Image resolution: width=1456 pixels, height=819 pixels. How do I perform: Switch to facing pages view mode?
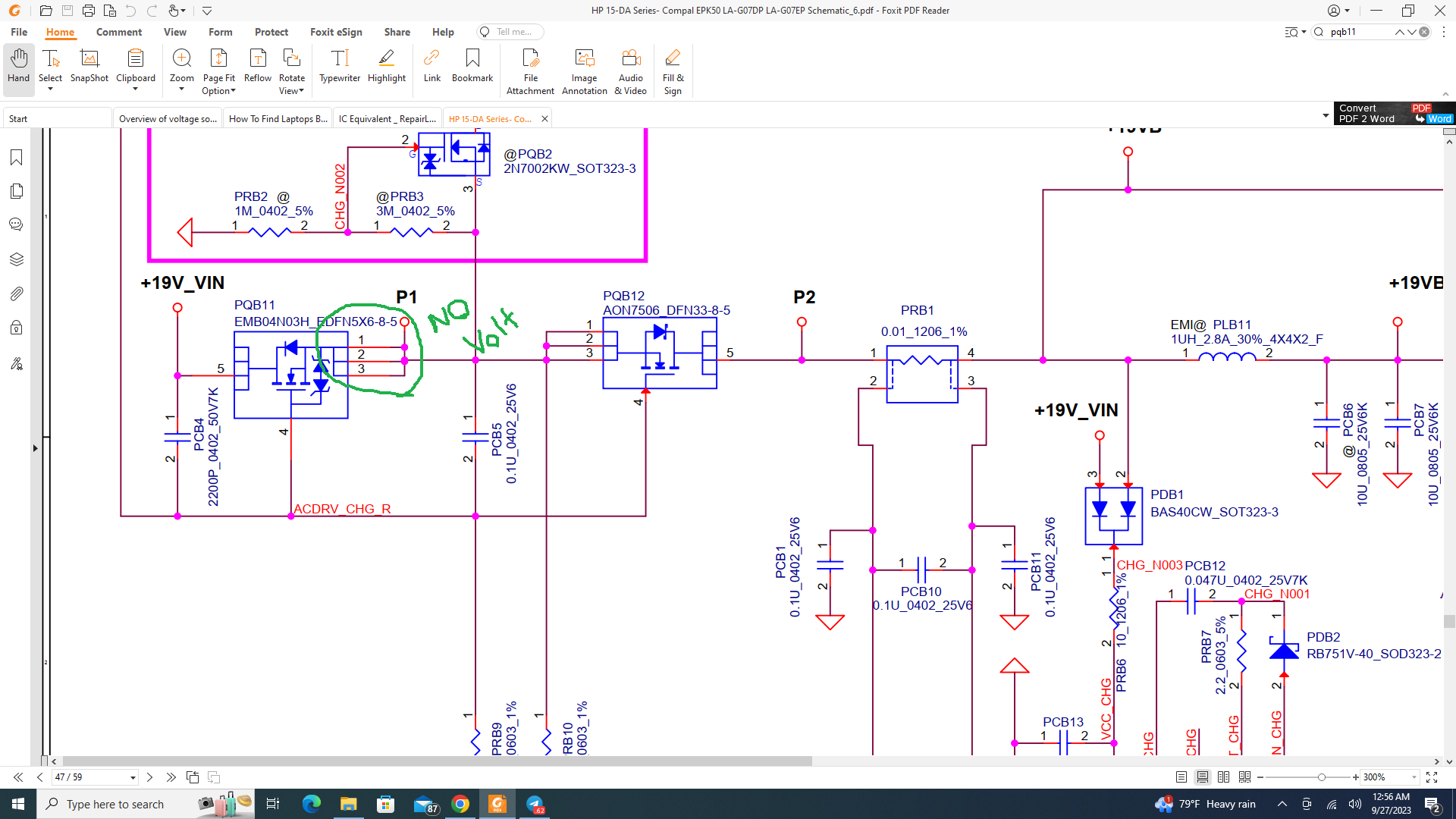(x=1223, y=777)
